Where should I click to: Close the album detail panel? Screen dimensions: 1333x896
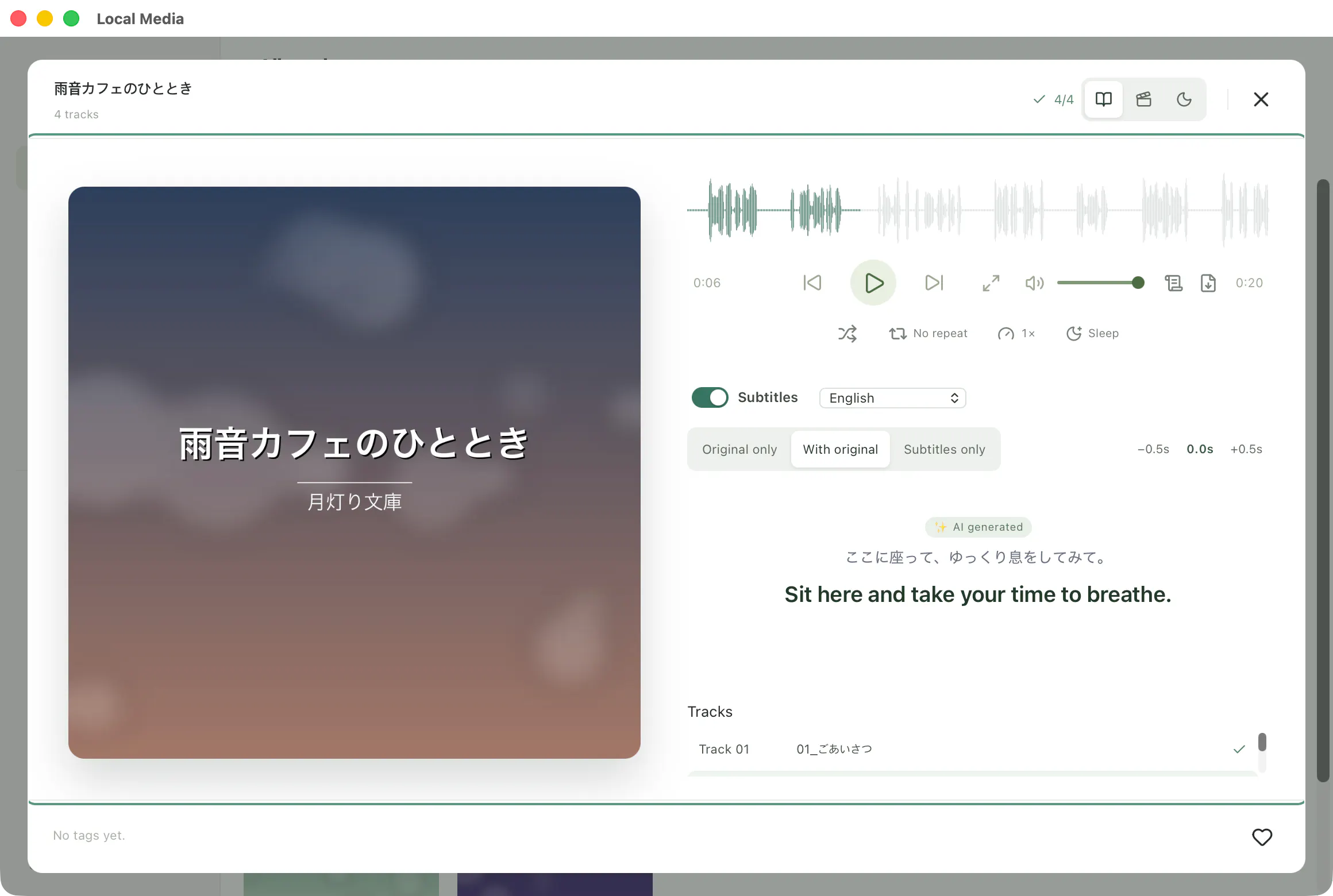click(x=1261, y=99)
